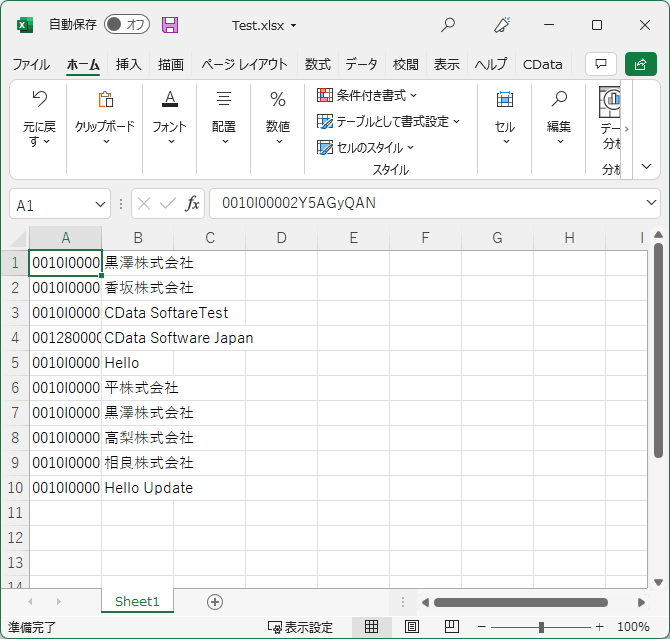Screen dimensions: 670x639
Task: Toggle the AutoSave switch
Action: (127, 24)
